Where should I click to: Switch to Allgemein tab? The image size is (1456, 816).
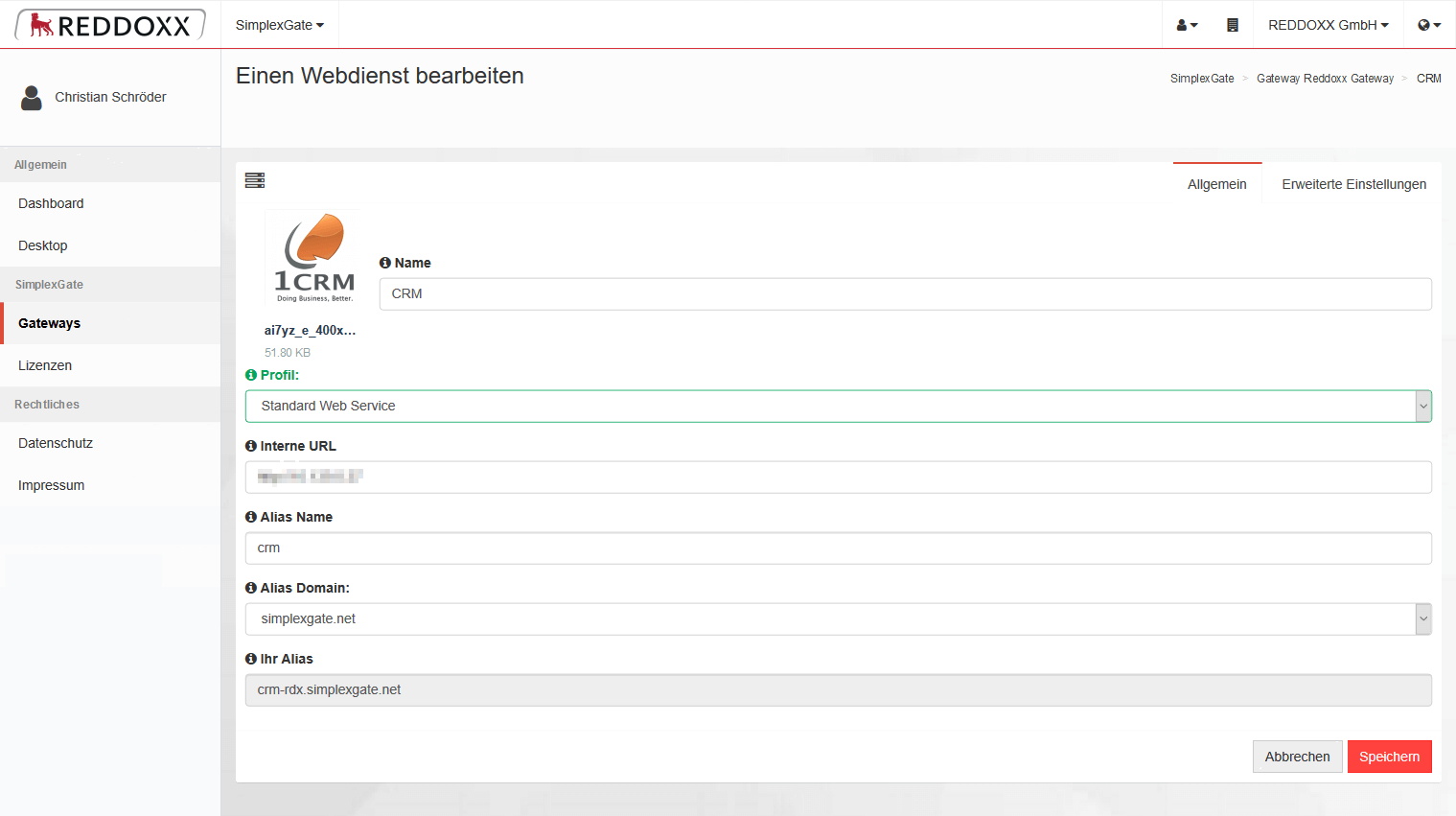pyautogui.click(x=1217, y=184)
